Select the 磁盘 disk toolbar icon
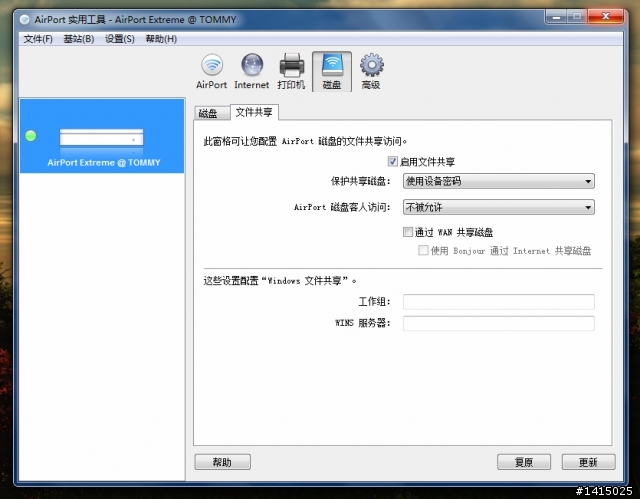Image resolution: width=640 pixels, height=499 pixels. pyautogui.click(x=331, y=71)
